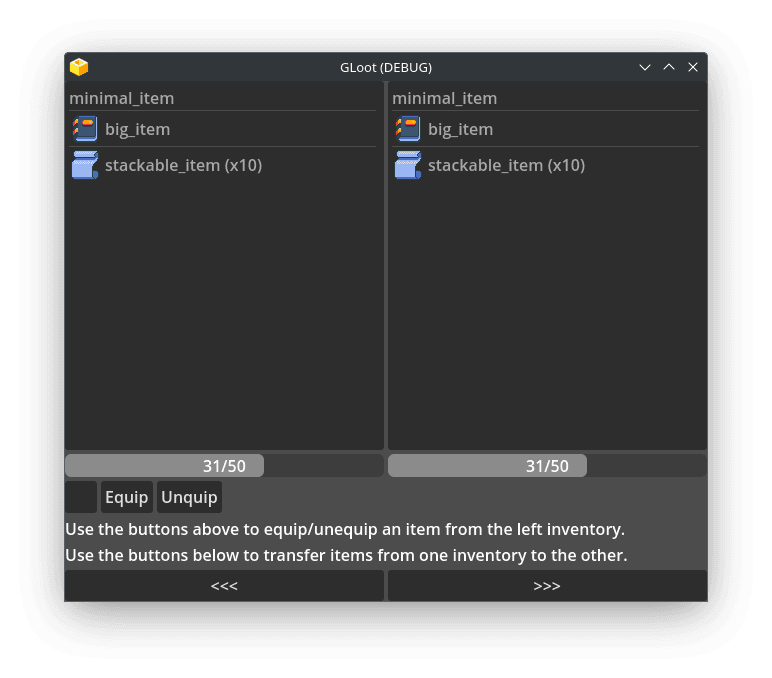Click the left inventory 31/50 capacity bar
772x678 pixels.
click(224, 466)
